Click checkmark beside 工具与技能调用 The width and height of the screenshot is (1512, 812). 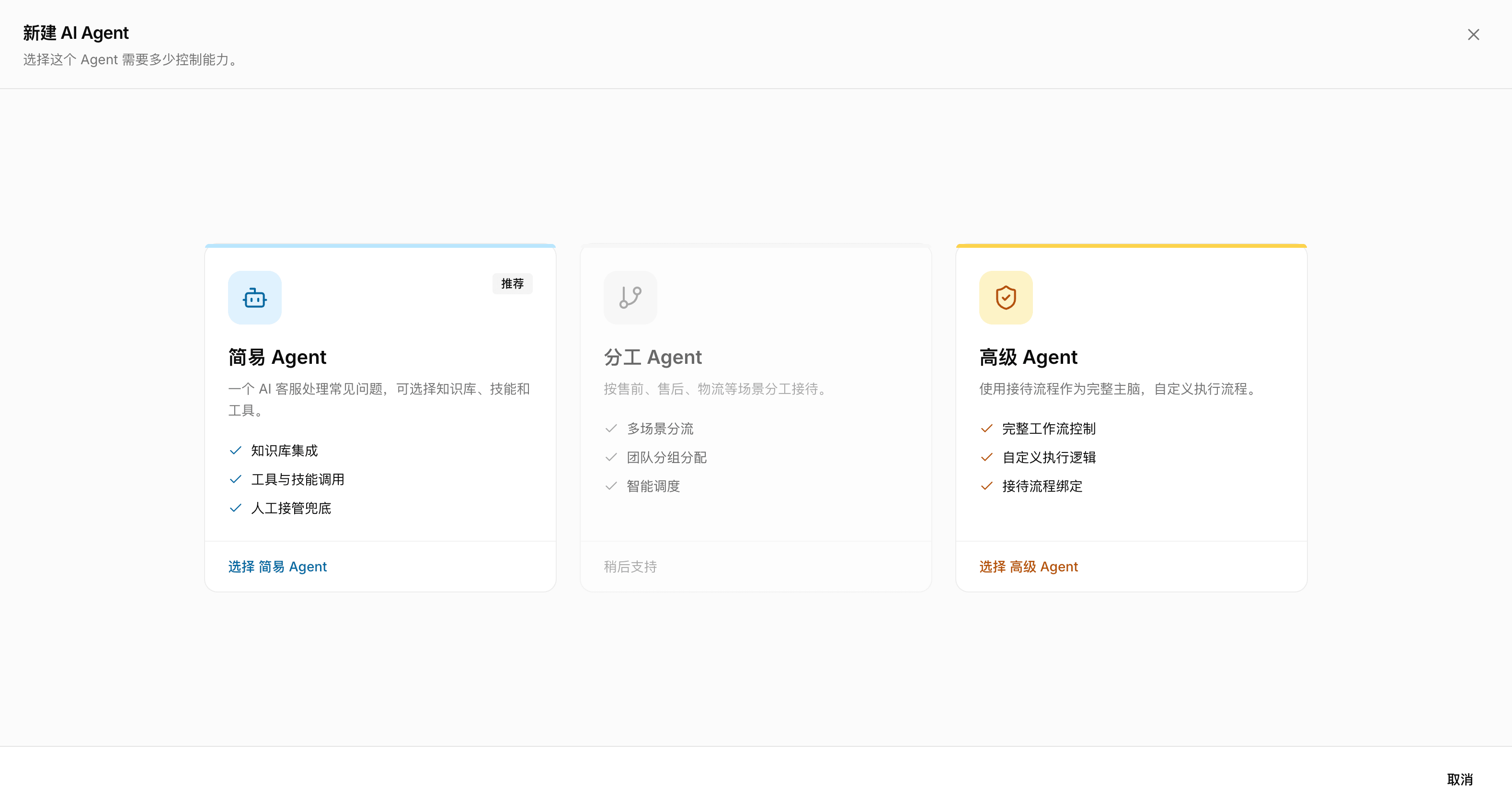point(235,479)
